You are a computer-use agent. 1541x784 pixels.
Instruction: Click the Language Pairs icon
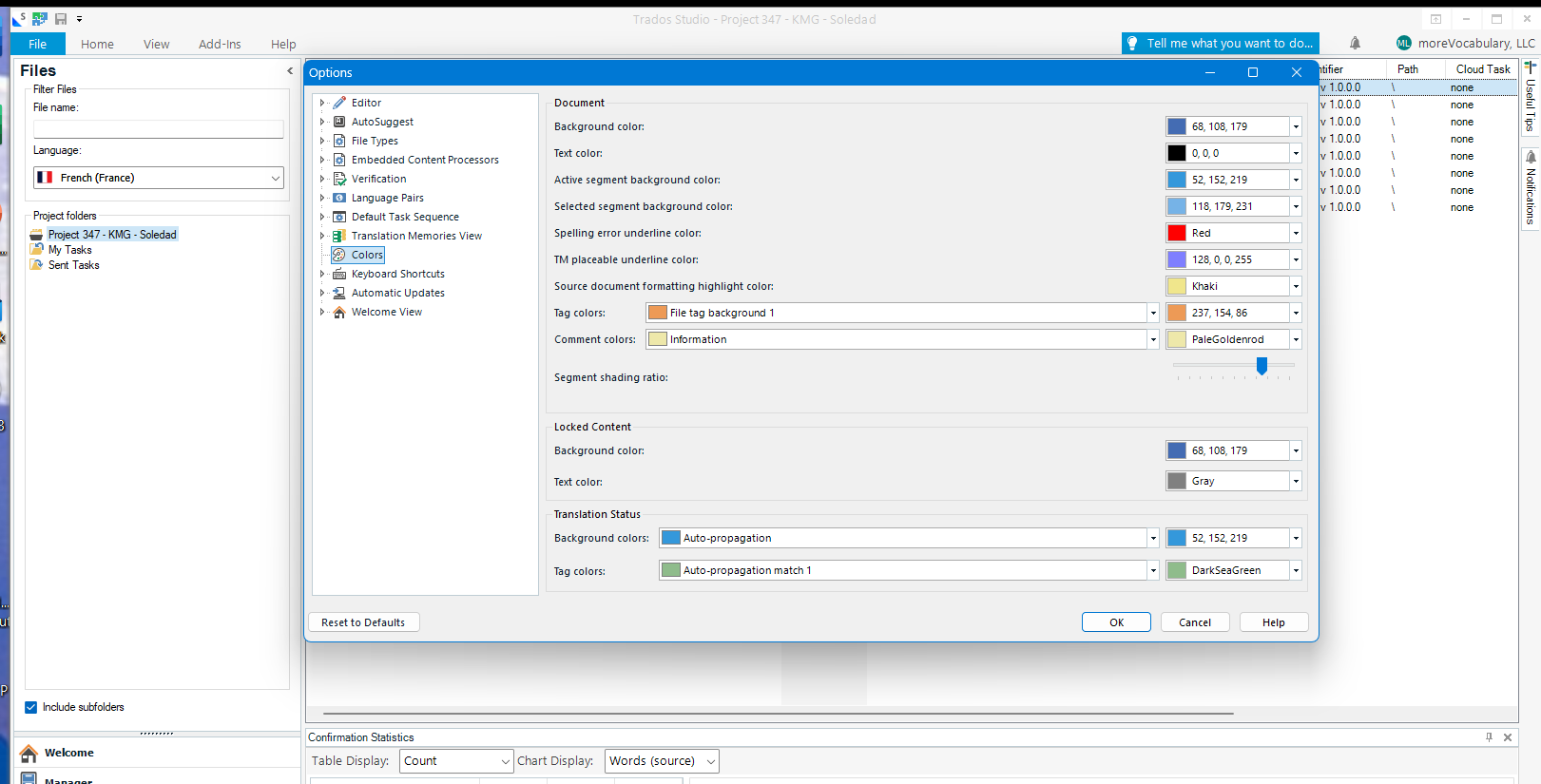click(339, 198)
